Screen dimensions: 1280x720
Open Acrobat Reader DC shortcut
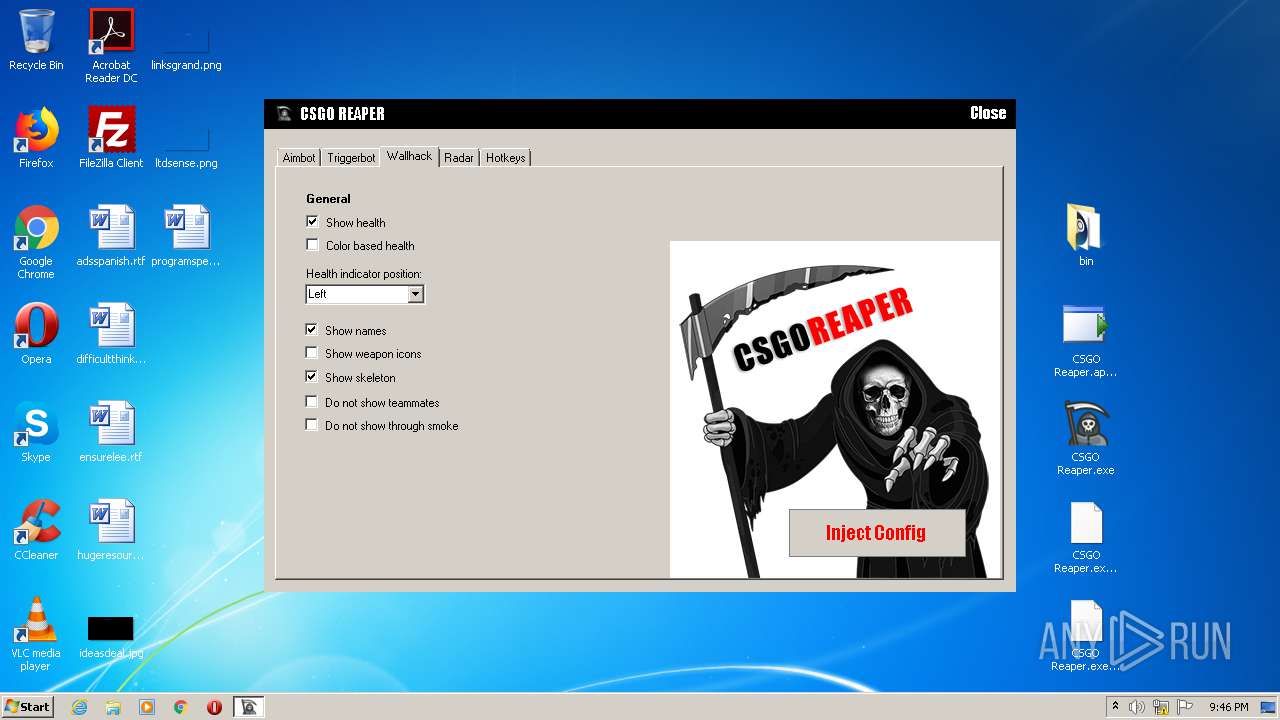click(x=111, y=46)
